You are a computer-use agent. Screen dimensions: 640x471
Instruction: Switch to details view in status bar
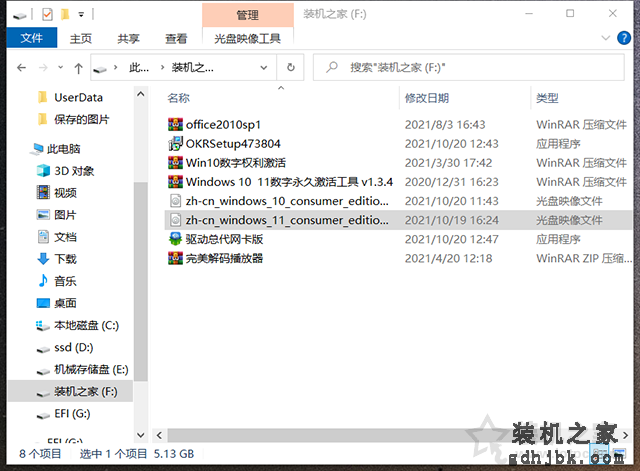[x=599, y=453]
